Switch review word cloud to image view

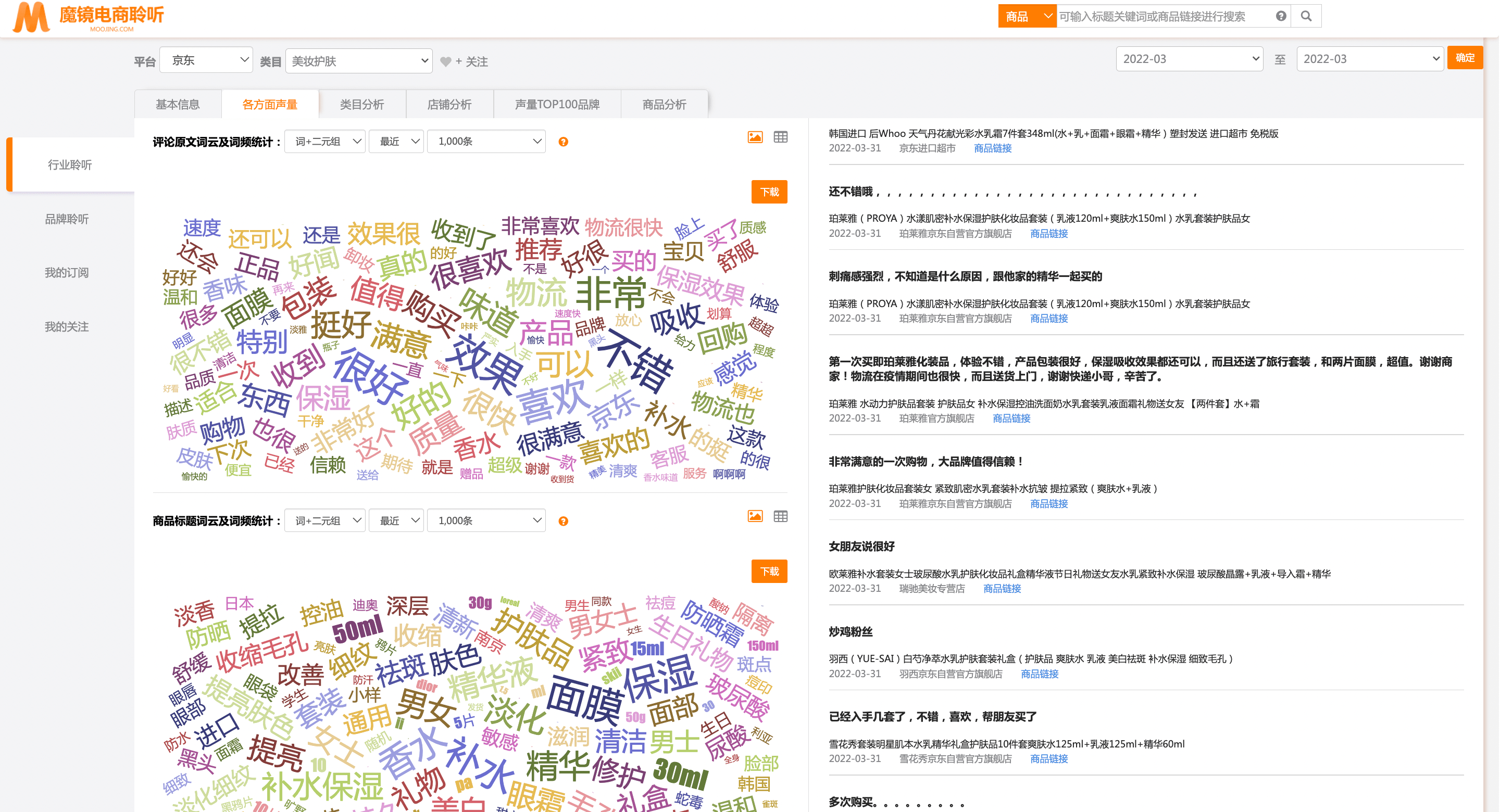(755, 137)
